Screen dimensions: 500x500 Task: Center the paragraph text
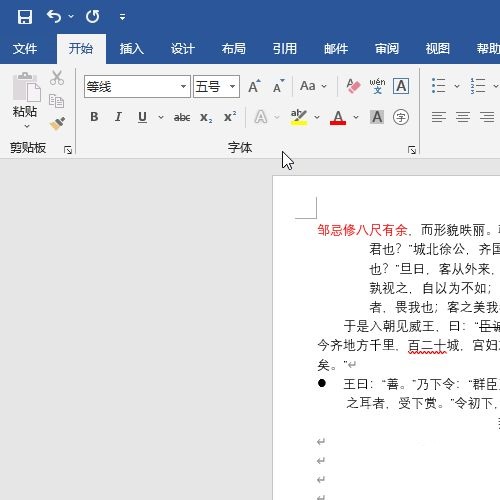click(463, 117)
